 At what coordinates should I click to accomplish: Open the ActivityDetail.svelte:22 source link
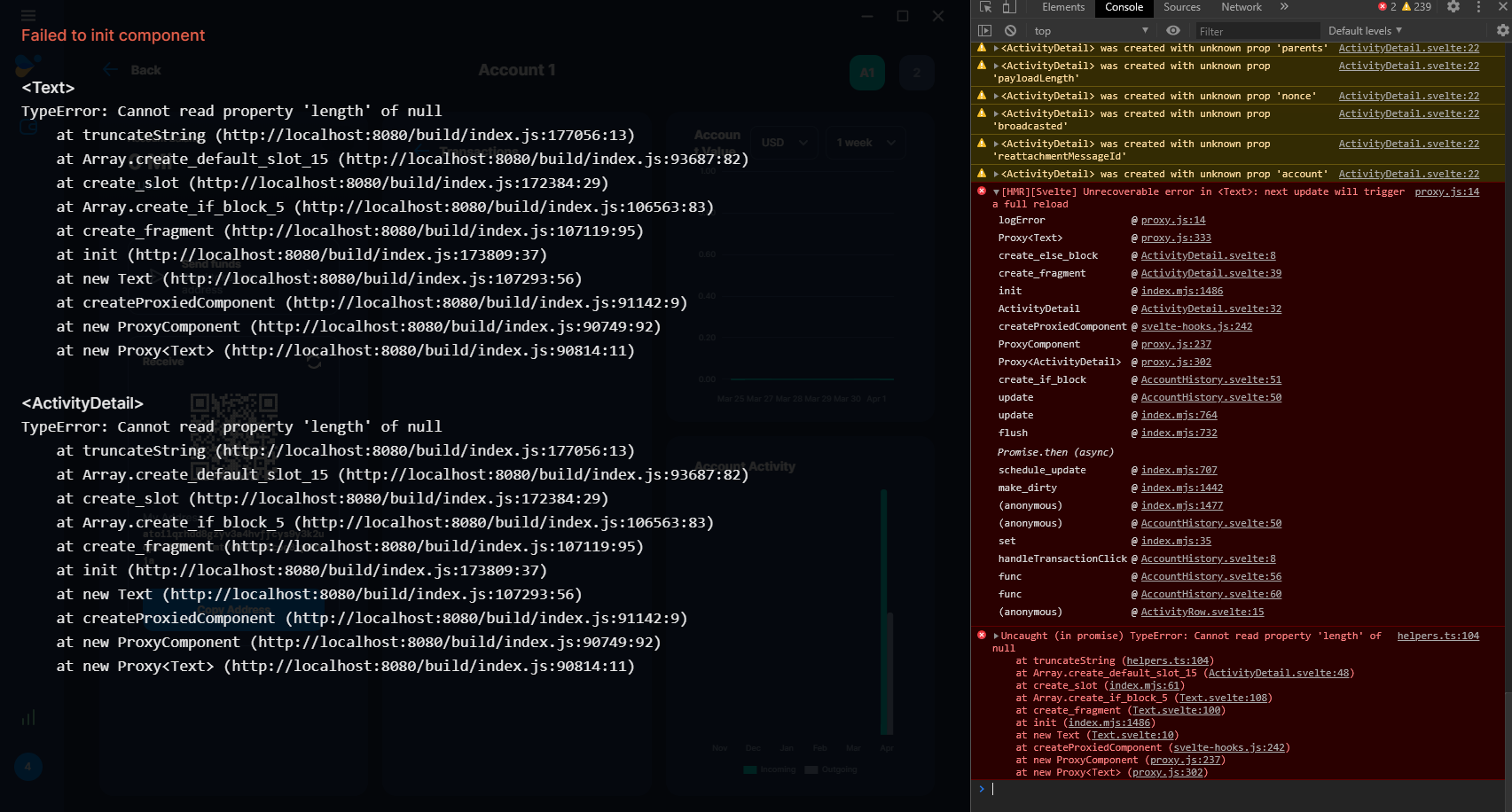pyautogui.click(x=1408, y=49)
